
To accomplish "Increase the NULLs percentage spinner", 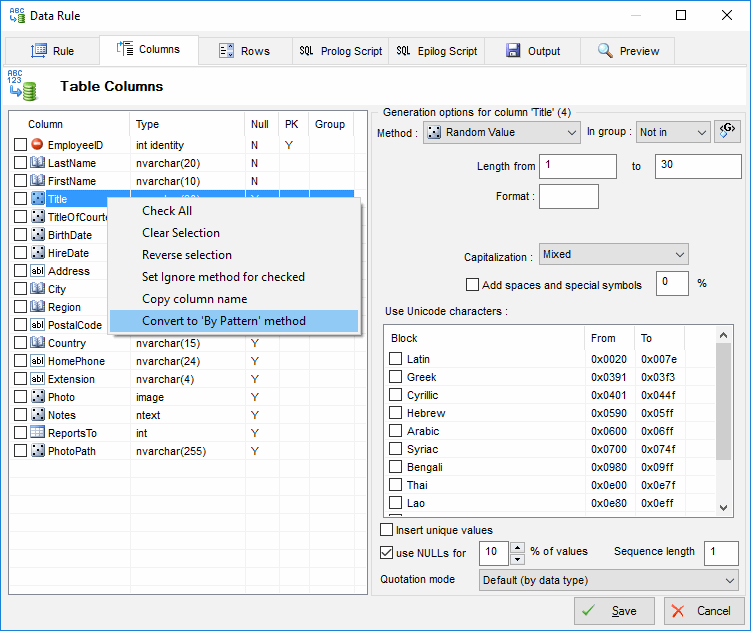I will point(517,547).
